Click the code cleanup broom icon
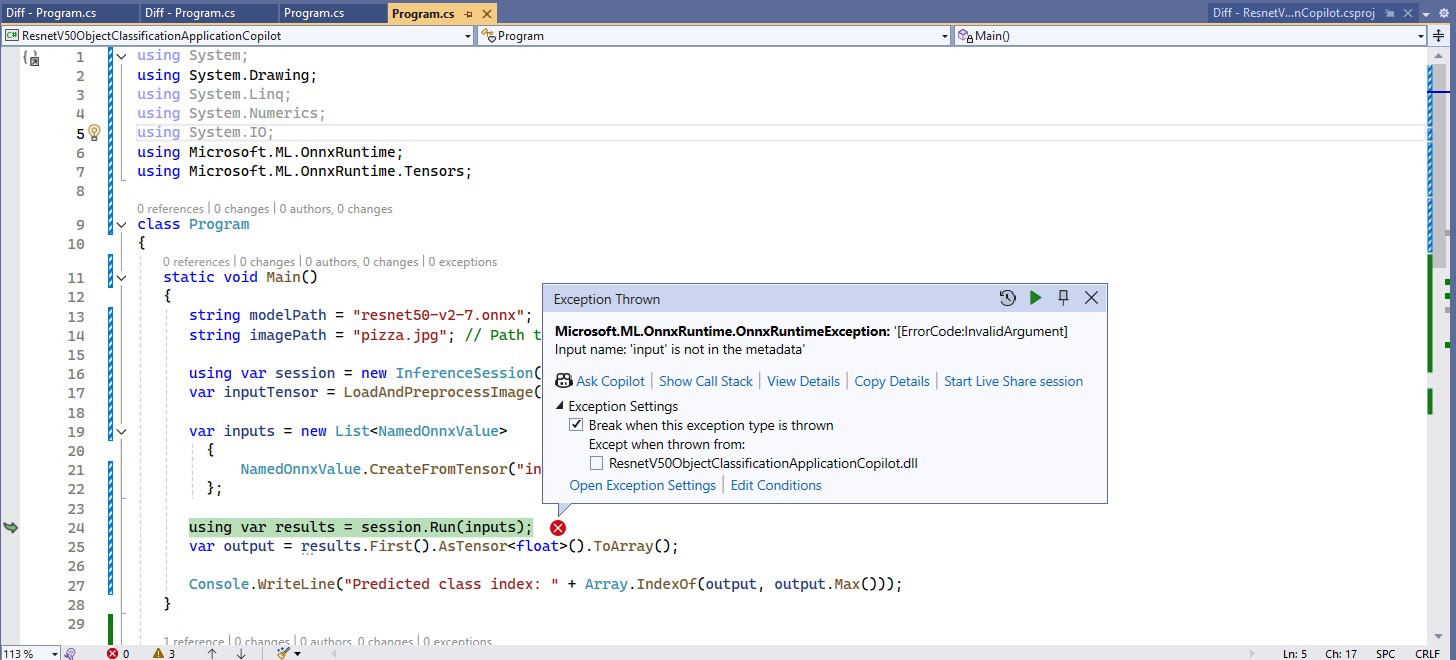Screen dimensions: 1456x660 tap(283, 653)
